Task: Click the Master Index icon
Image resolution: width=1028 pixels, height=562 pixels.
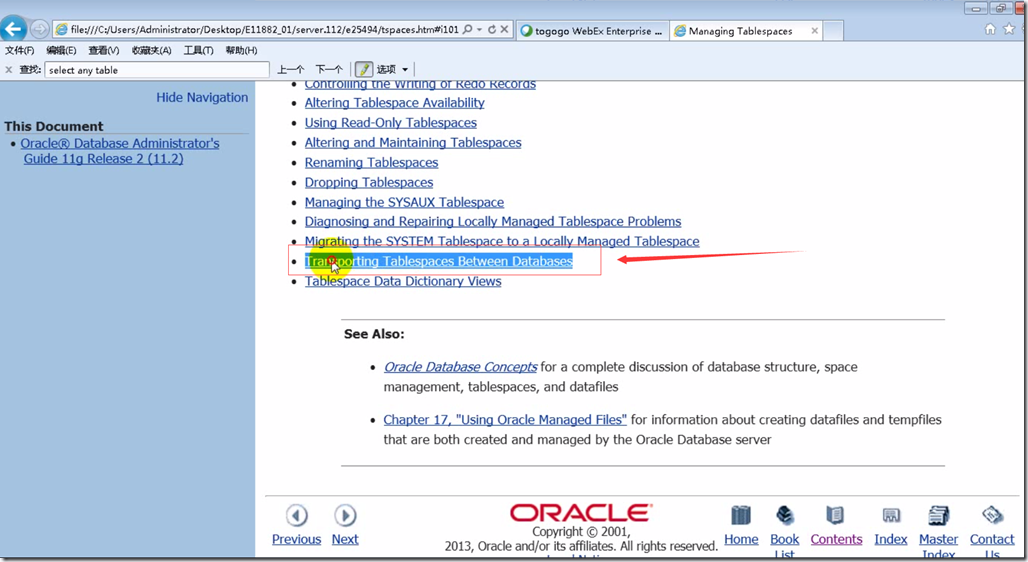Action: (x=938, y=515)
